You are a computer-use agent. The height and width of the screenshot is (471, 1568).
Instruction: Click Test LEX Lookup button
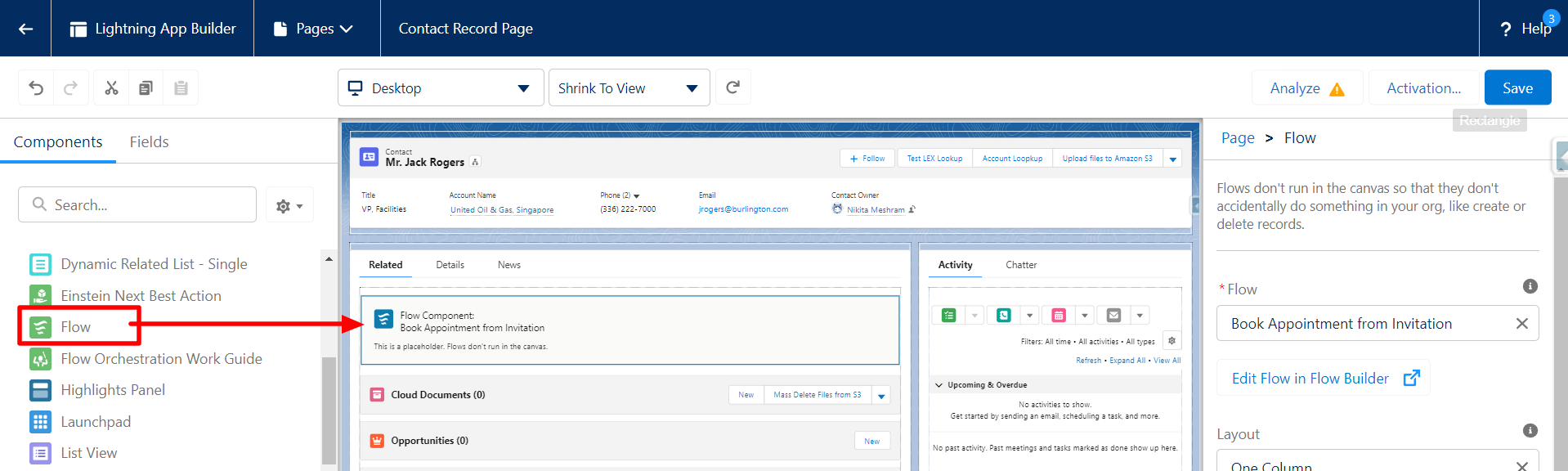tap(934, 159)
